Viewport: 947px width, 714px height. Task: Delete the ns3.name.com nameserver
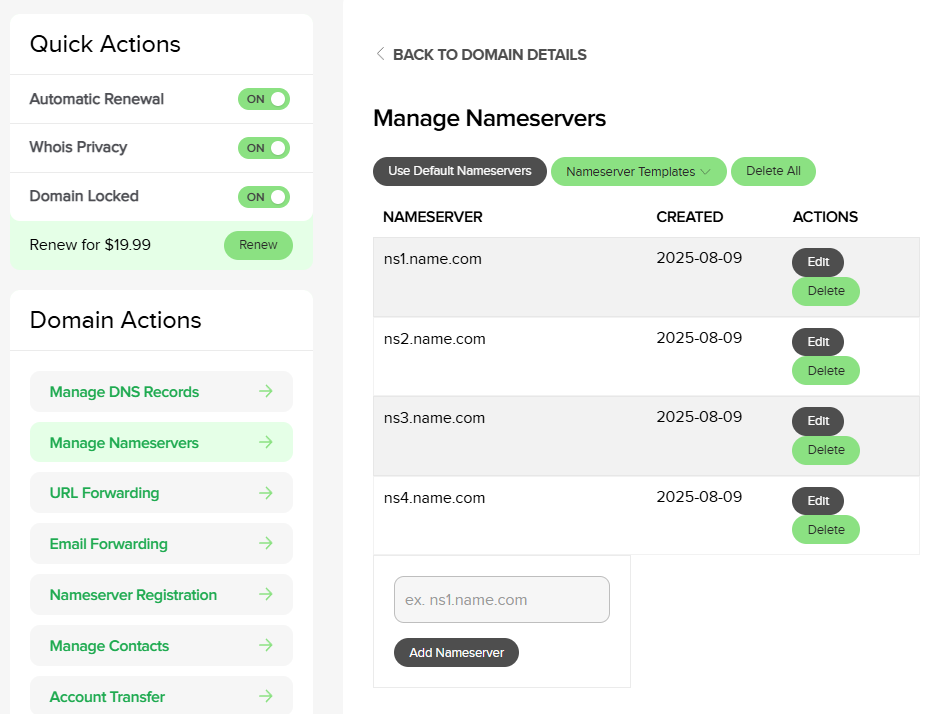point(826,450)
